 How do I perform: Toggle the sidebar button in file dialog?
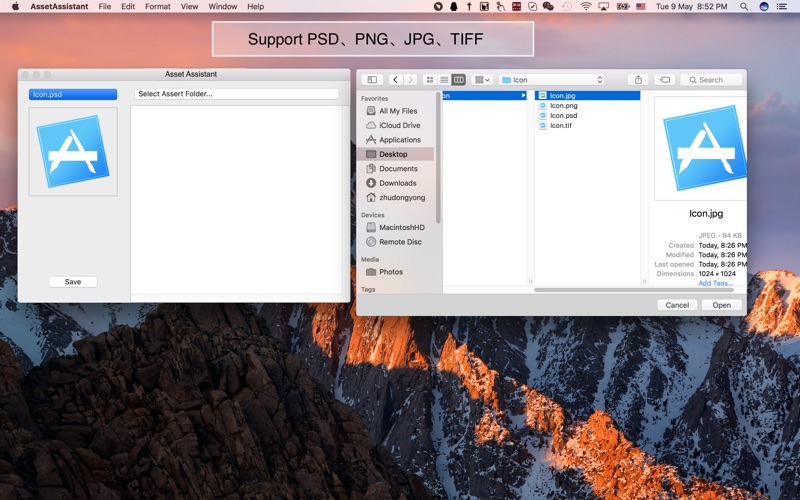(372, 80)
